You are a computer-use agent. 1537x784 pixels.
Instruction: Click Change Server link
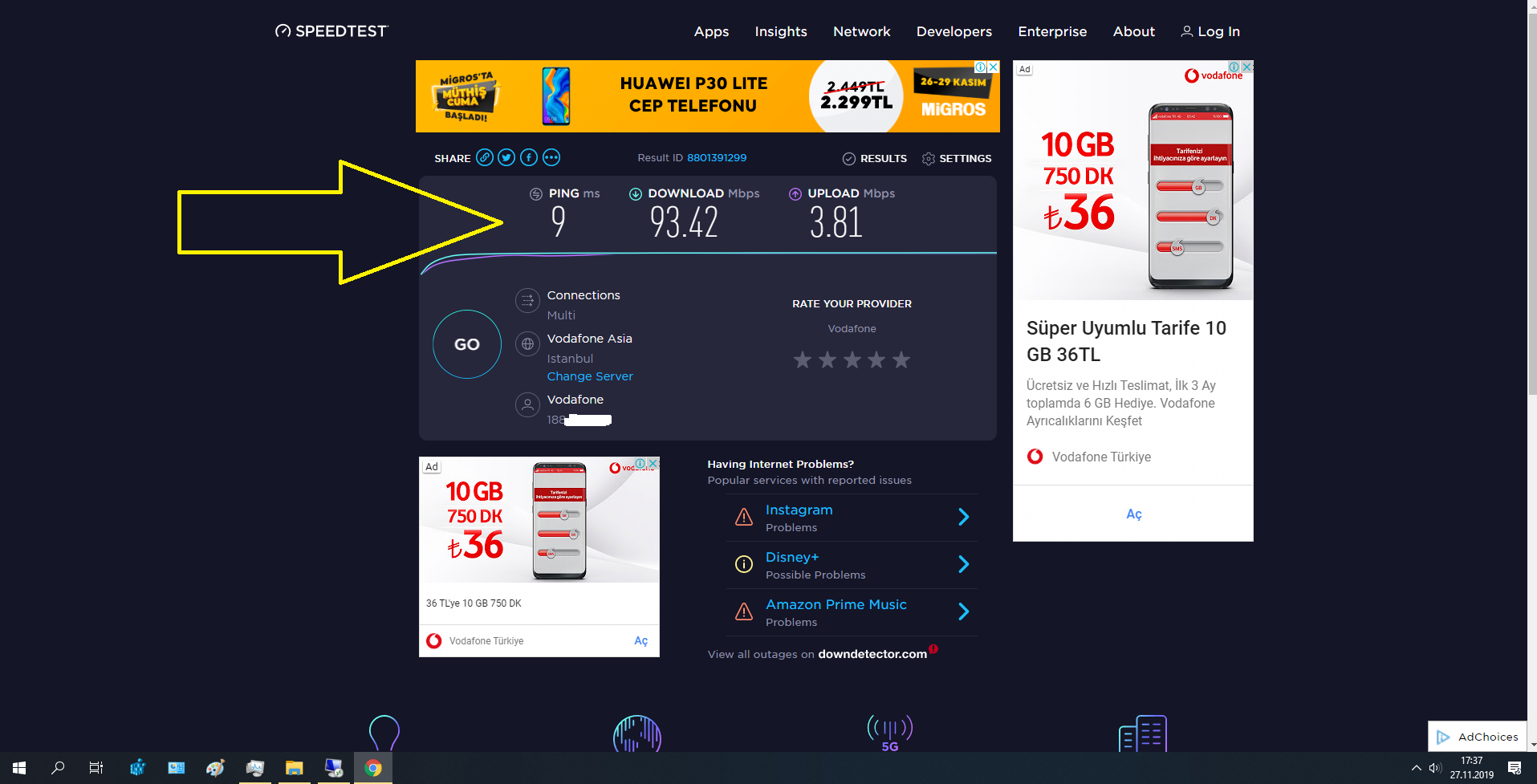tap(590, 376)
